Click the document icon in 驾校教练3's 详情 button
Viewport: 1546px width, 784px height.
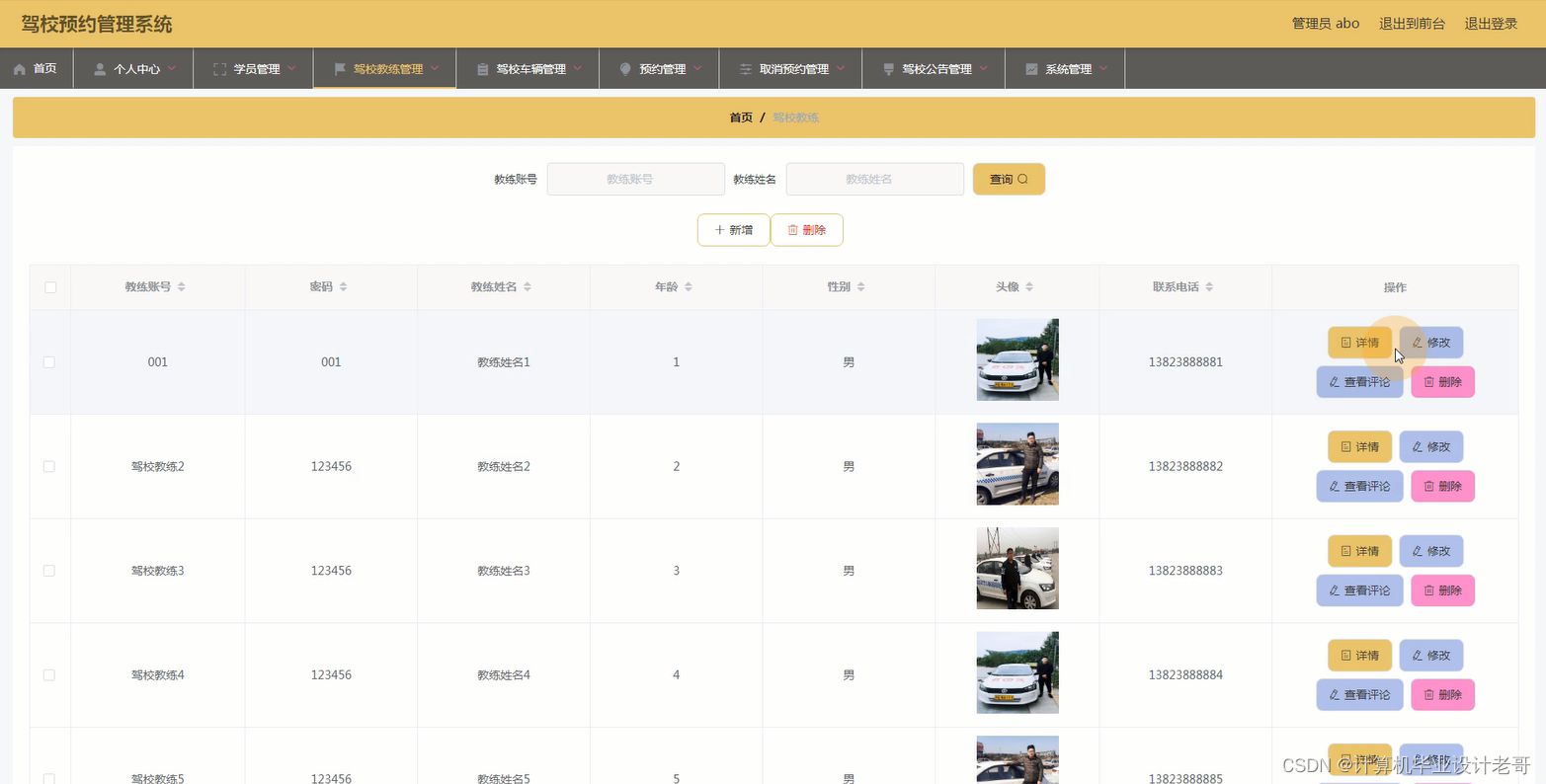pyautogui.click(x=1345, y=551)
